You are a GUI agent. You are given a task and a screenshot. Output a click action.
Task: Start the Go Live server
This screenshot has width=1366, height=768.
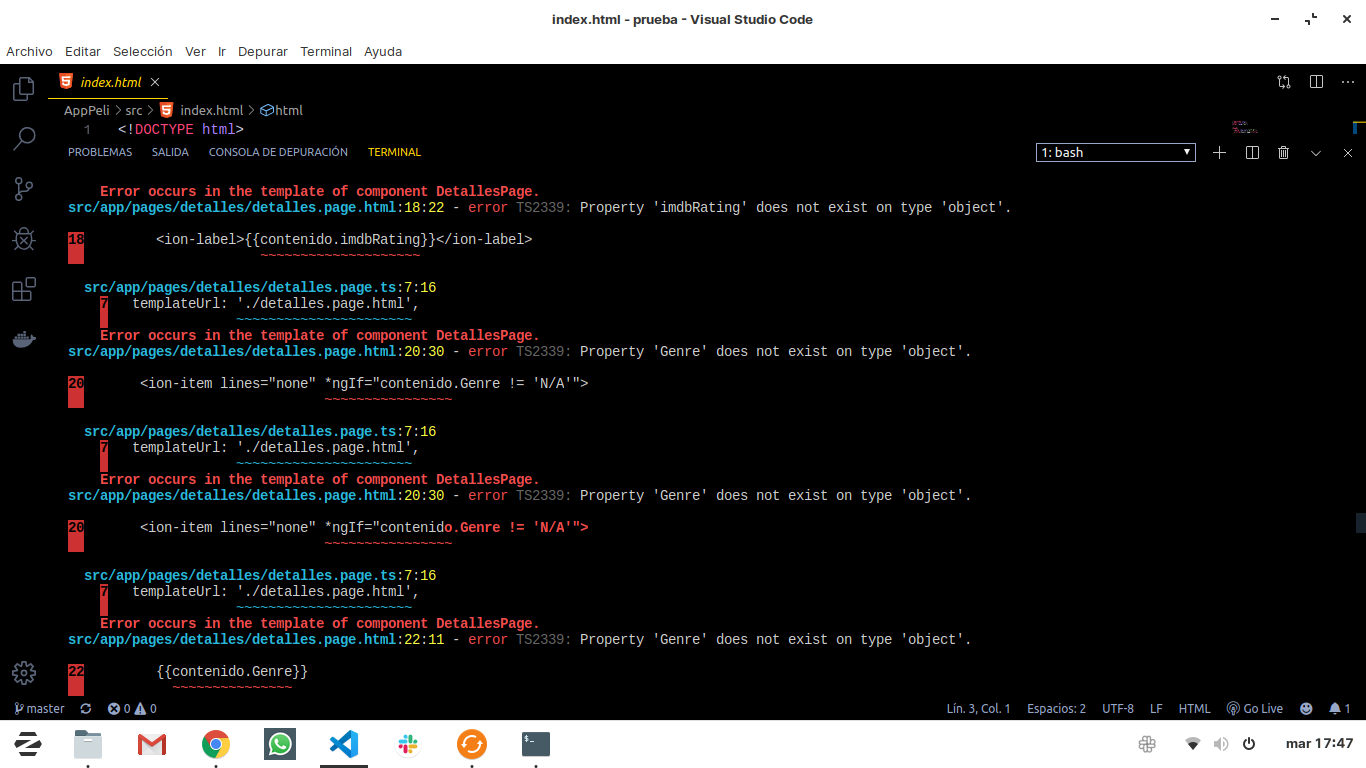coord(1254,708)
